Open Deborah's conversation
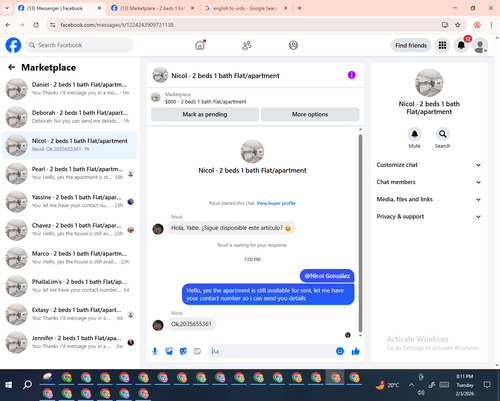500x401 pixels. [70, 117]
